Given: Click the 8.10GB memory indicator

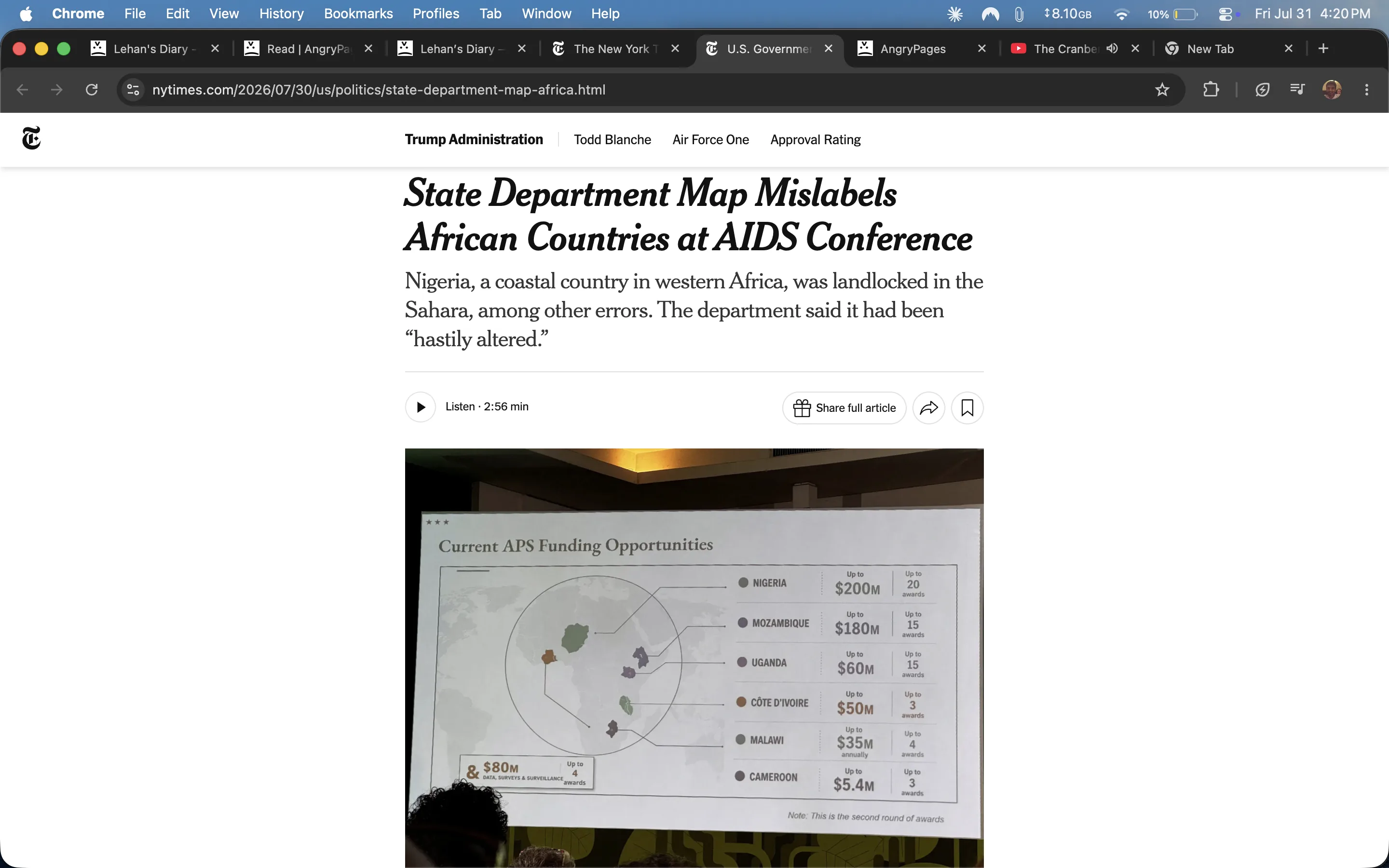Looking at the screenshot, I should pos(1067,14).
